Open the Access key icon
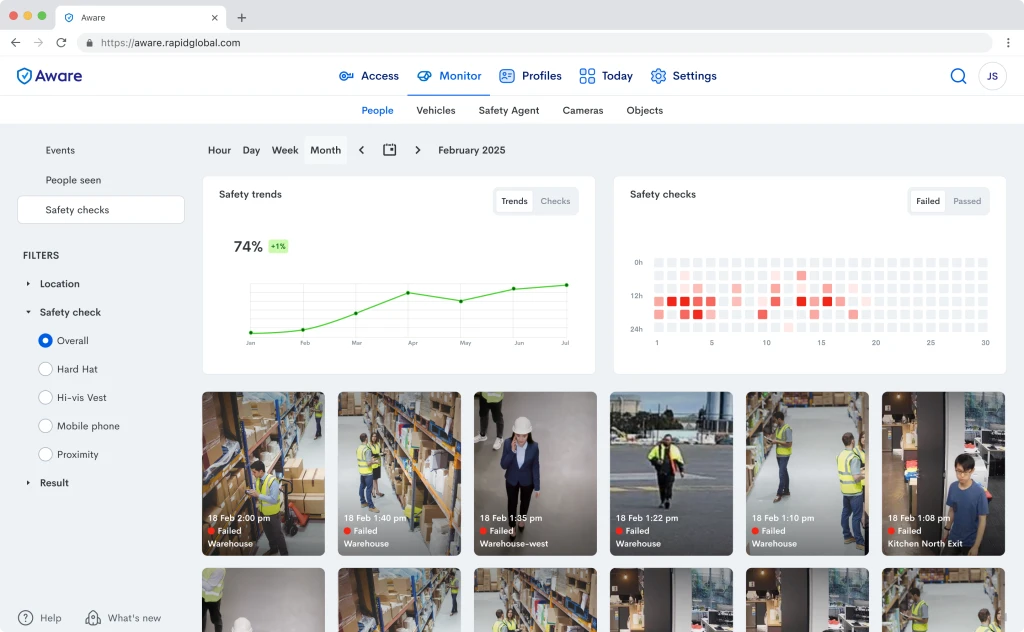Viewport: 1024px width, 632px height. [x=346, y=76]
